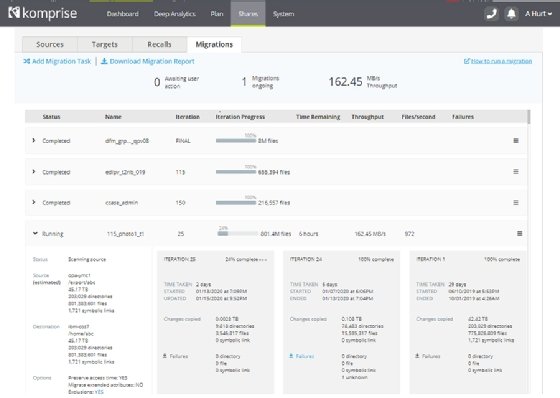Go to the Dashboard menu
Viewport: 560px width, 398px height.
tap(122, 14)
